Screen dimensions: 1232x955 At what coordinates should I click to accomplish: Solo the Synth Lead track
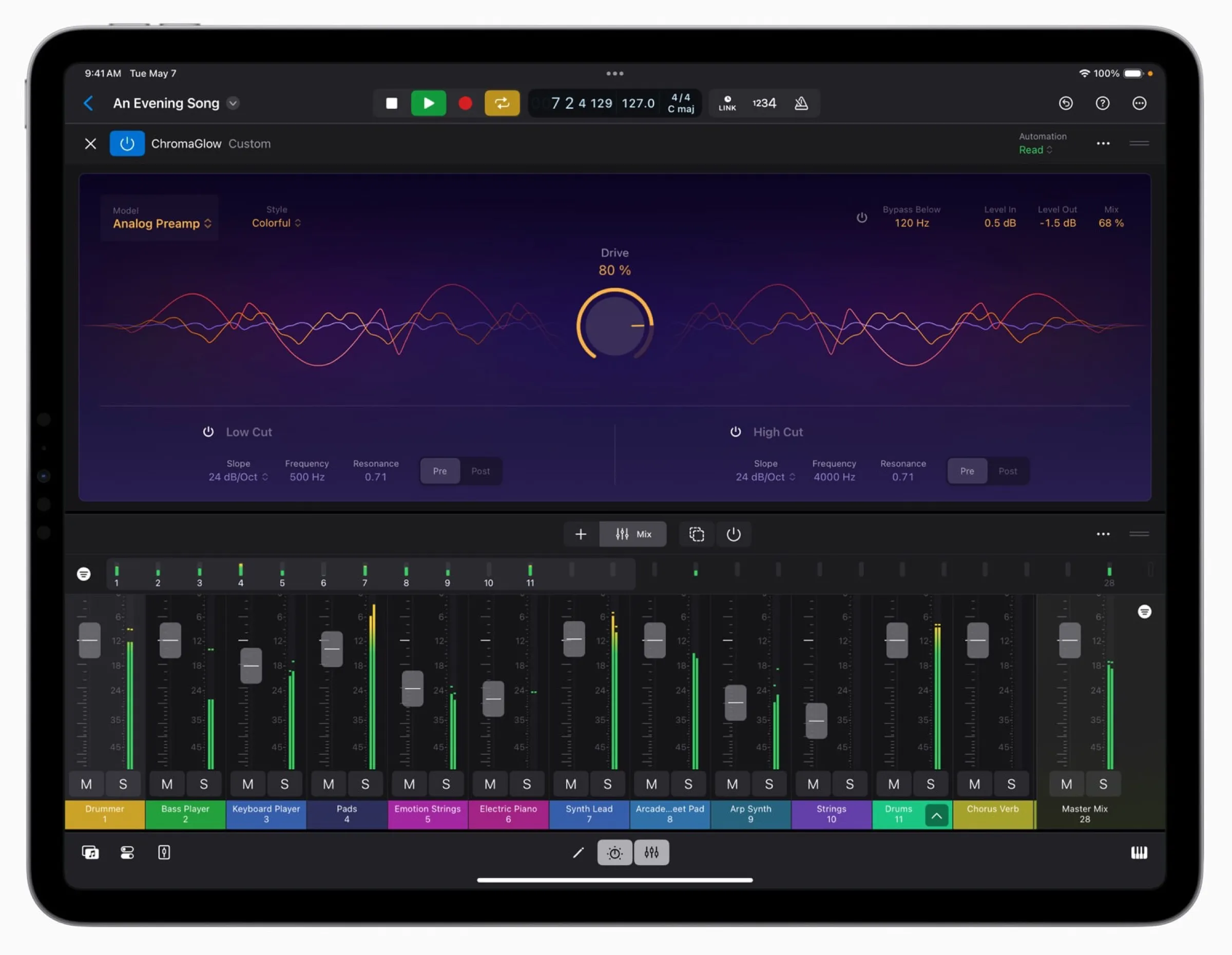pyautogui.click(x=608, y=784)
